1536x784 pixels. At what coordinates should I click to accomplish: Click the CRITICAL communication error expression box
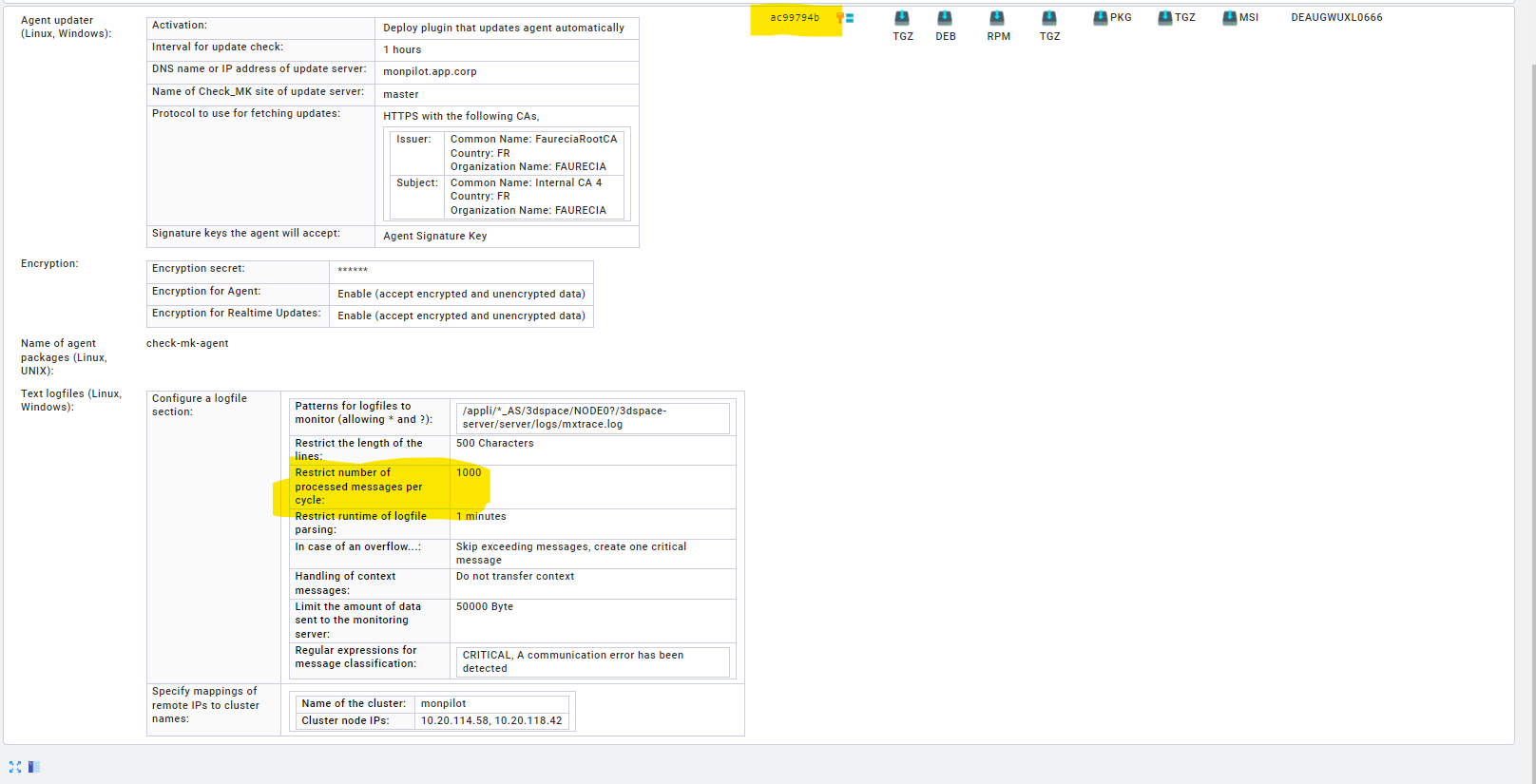(592, 662)
